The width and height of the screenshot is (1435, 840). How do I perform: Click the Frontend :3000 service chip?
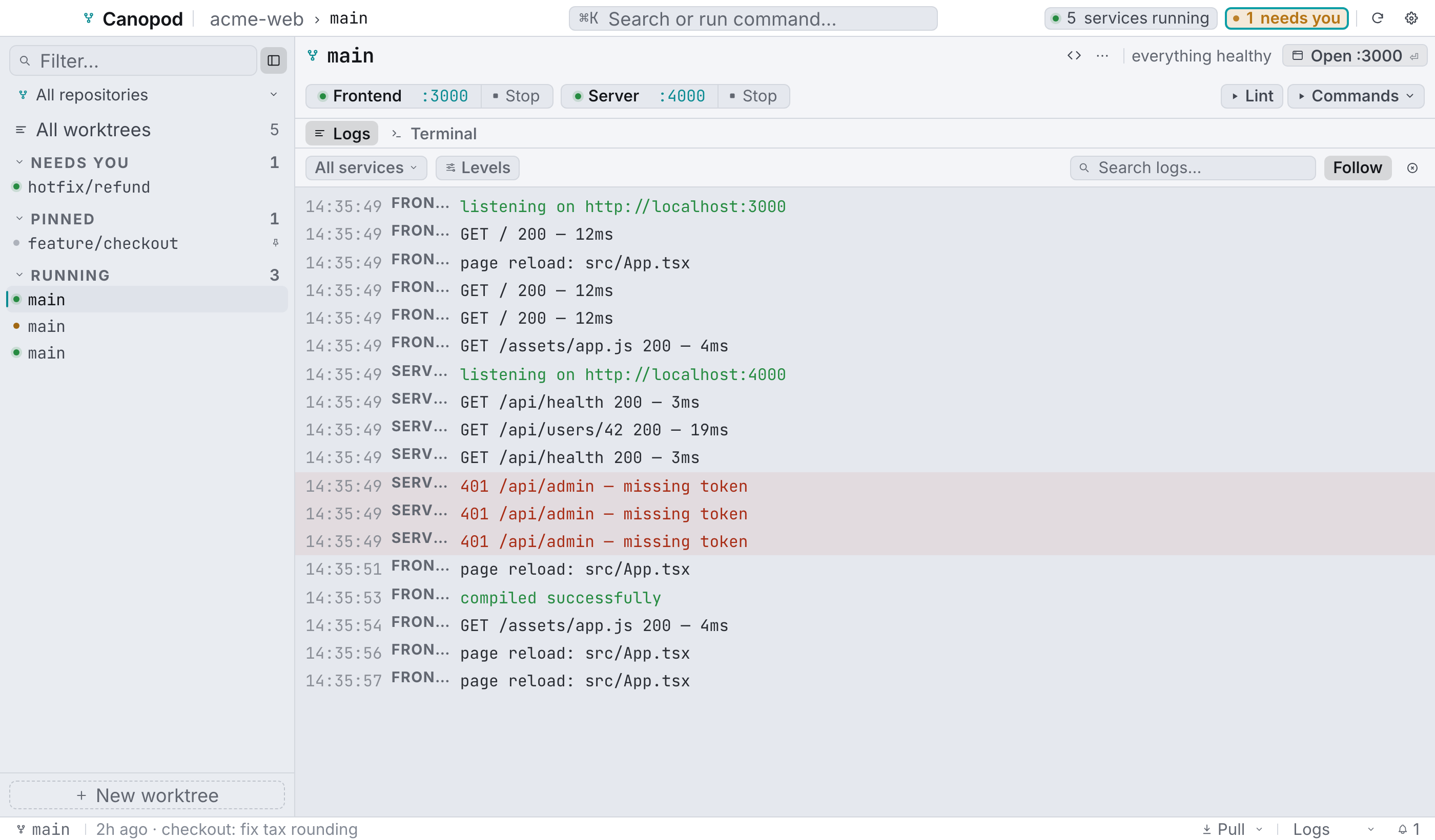[x=394, y=96]
